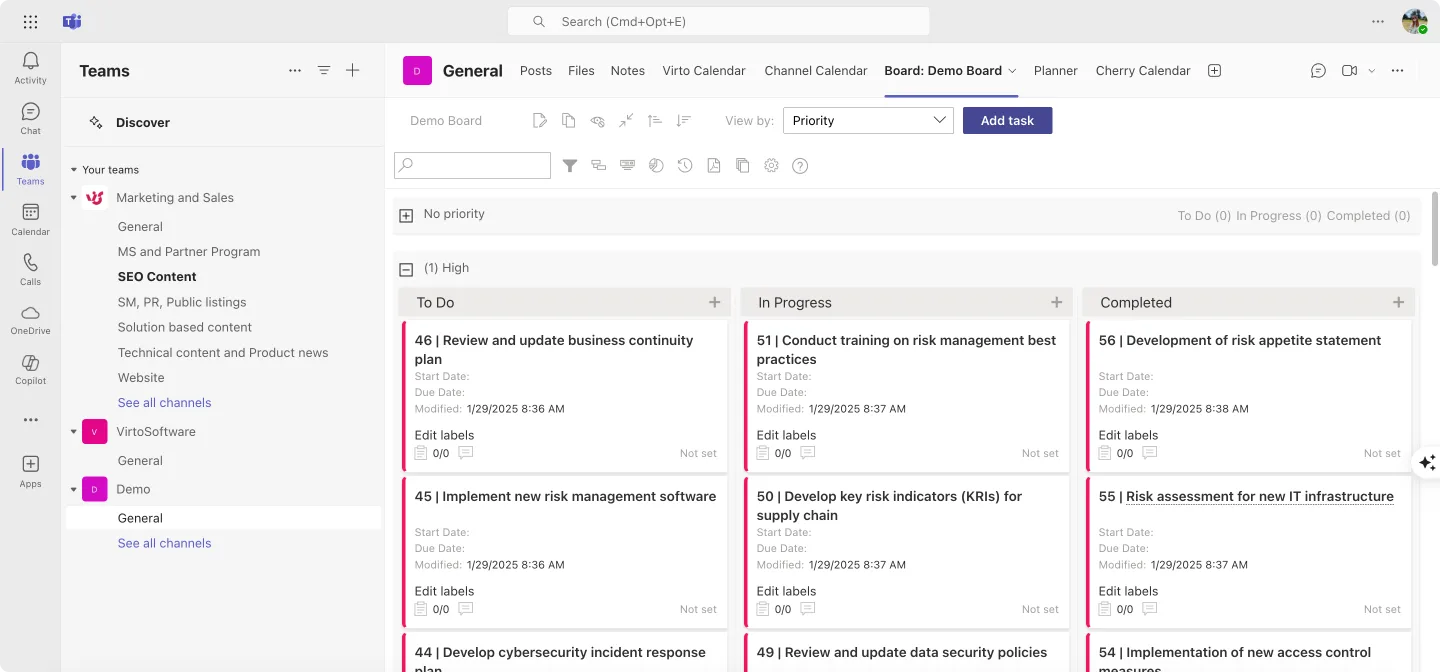Open the View by Priority dropdown
The height and width of the screenshot is (672, 1440).
[x=867, y=120]
